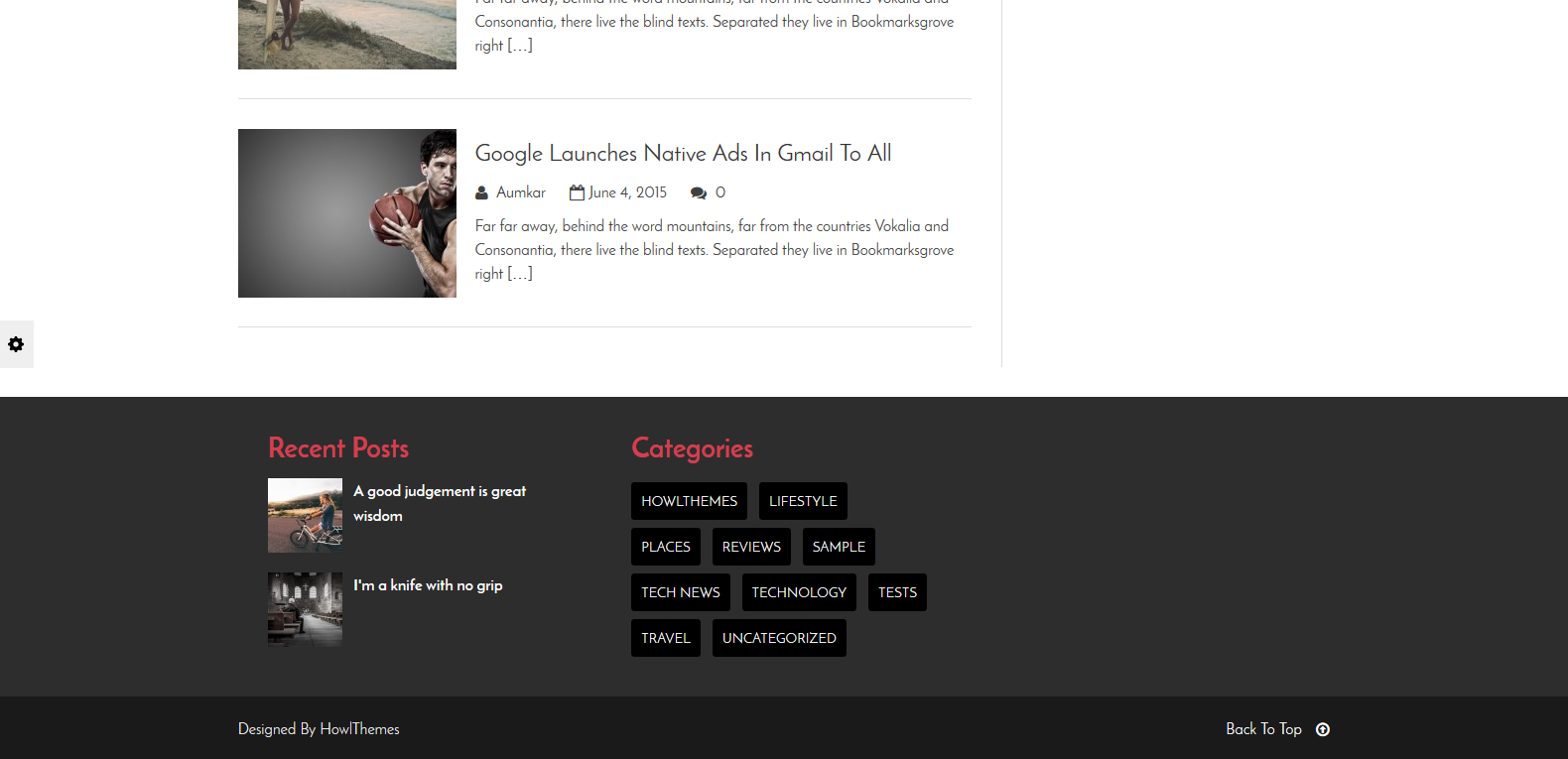The width and height of the screenshot is (1568, 759).
Task: Click the bicycle girl recent post thumbnail
Action: pyautogui.click(x=305, y=515)
